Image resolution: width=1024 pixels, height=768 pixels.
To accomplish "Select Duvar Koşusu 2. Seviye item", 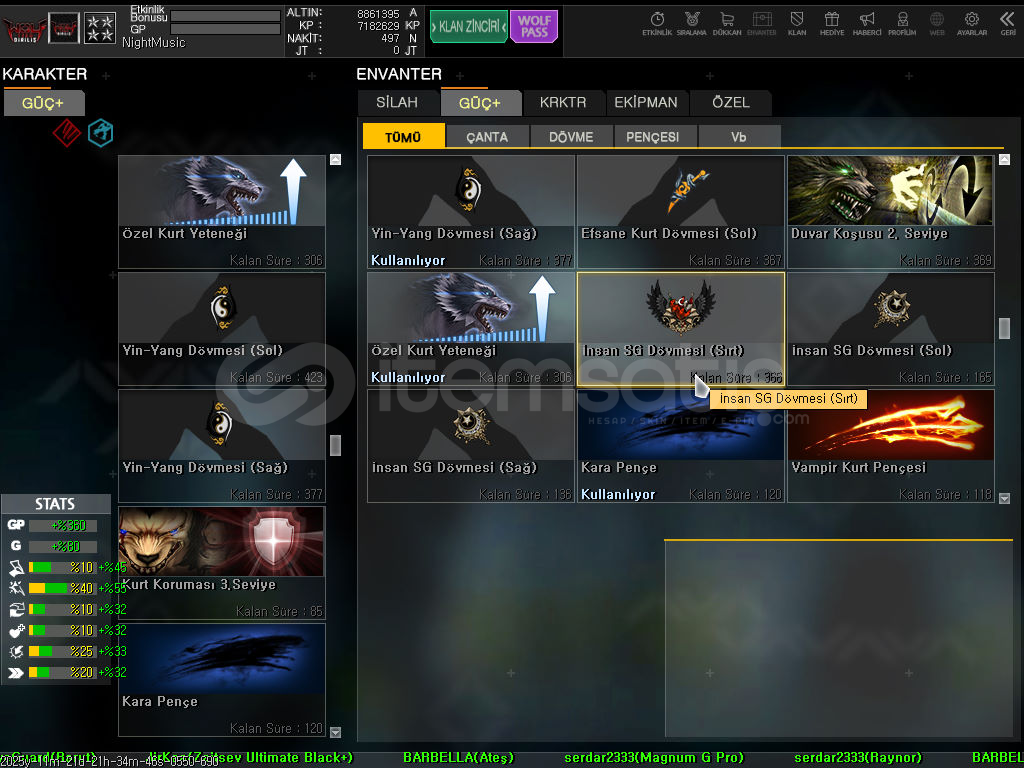I will [x=891, y=212].
